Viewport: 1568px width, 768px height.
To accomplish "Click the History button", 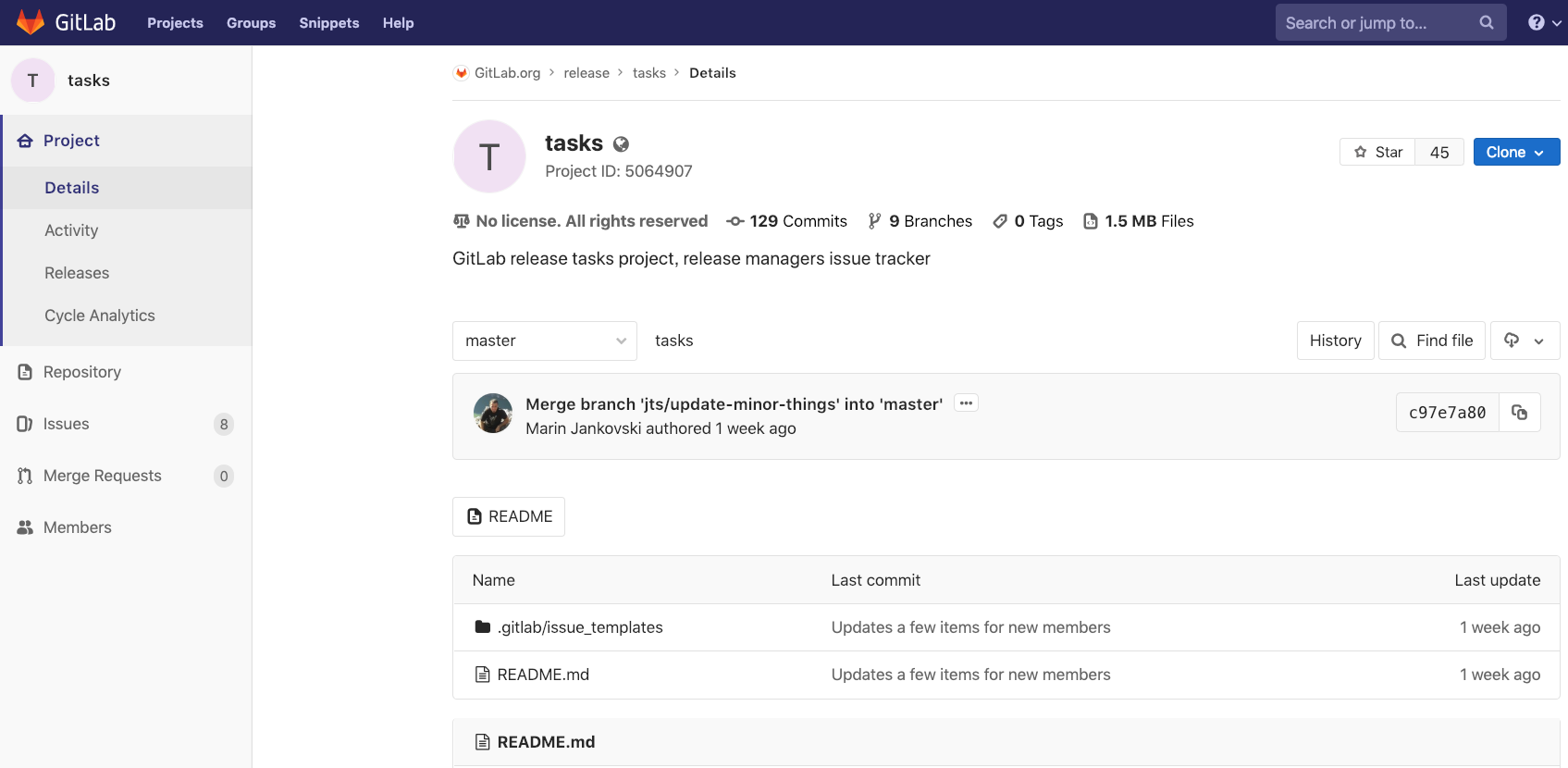I will (1335, 341).
